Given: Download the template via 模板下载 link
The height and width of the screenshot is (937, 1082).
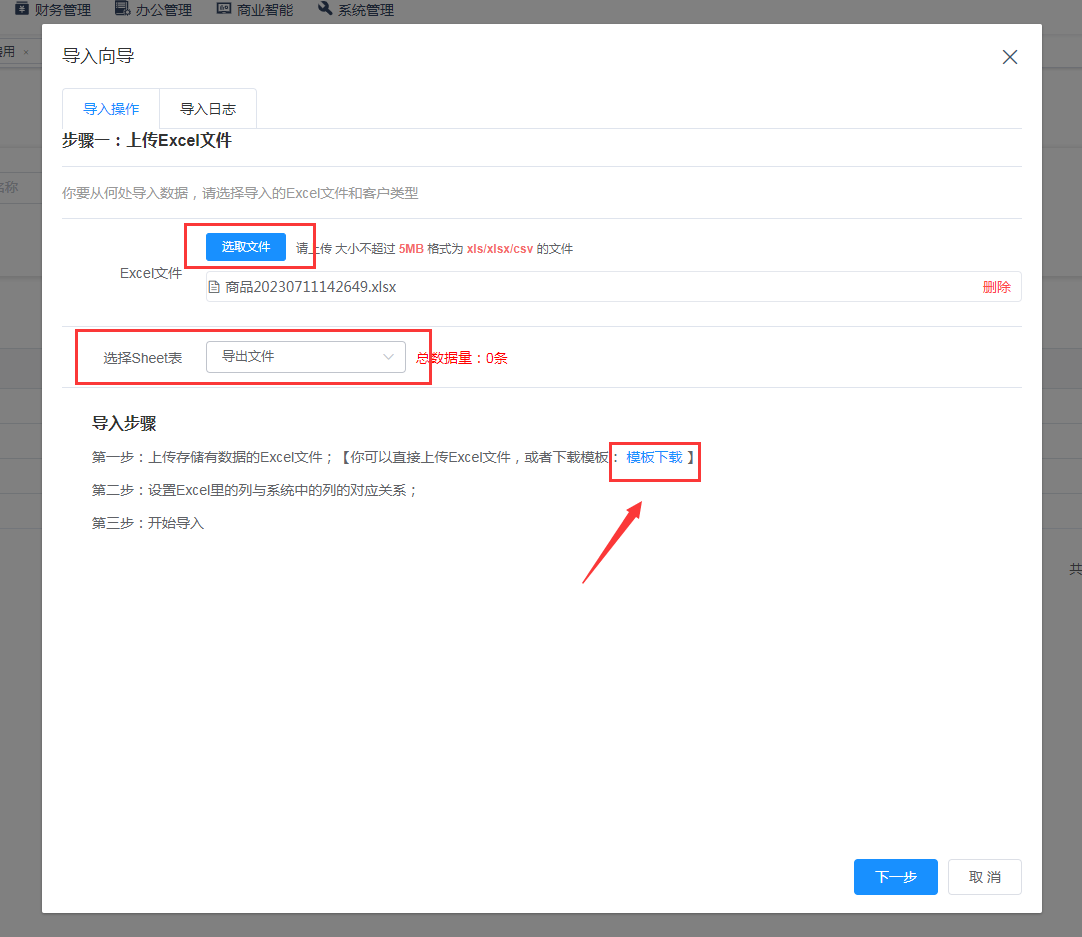Looking at the screenshot, I should 654,457.
